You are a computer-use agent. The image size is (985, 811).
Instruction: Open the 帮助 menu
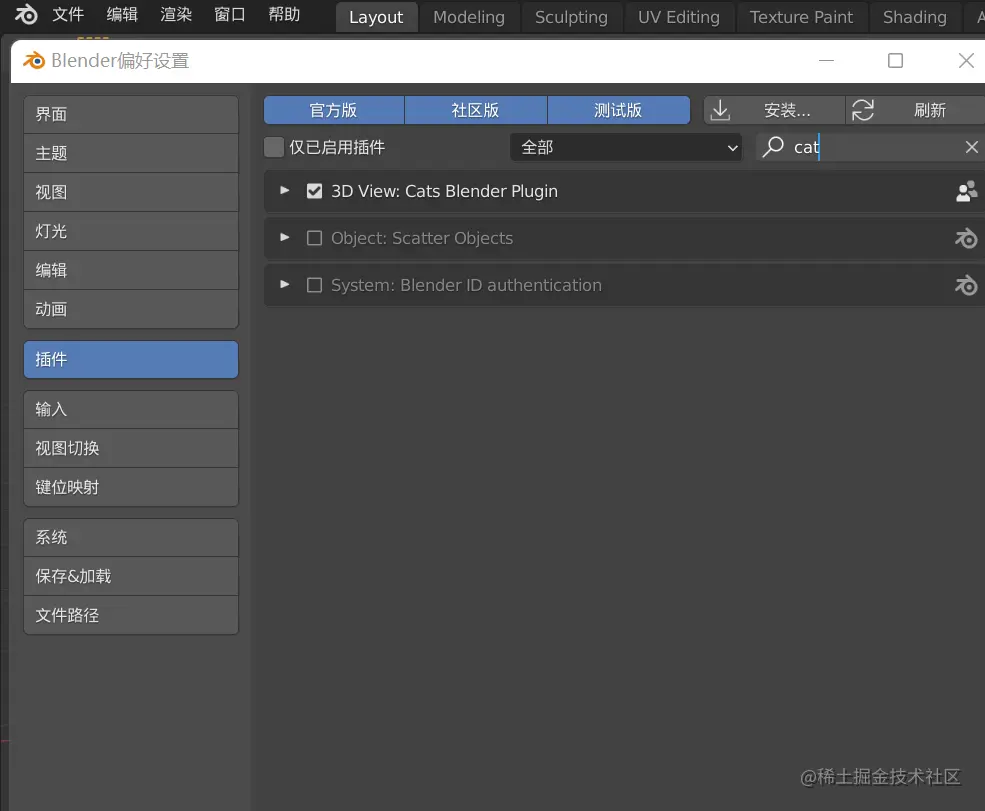284,14
